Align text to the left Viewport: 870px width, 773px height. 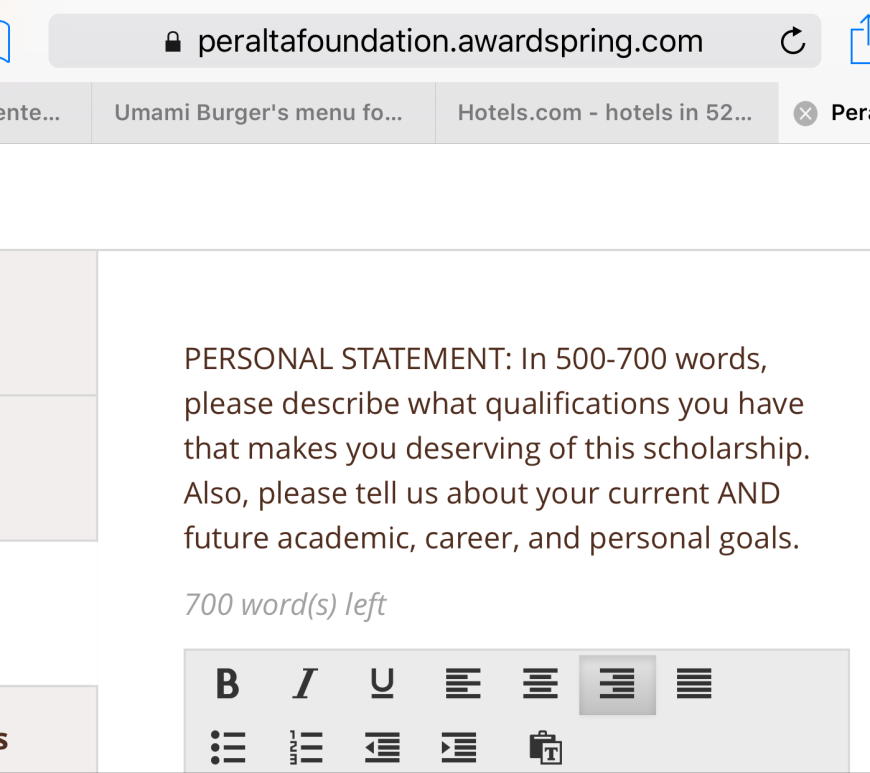coord(462,684)
